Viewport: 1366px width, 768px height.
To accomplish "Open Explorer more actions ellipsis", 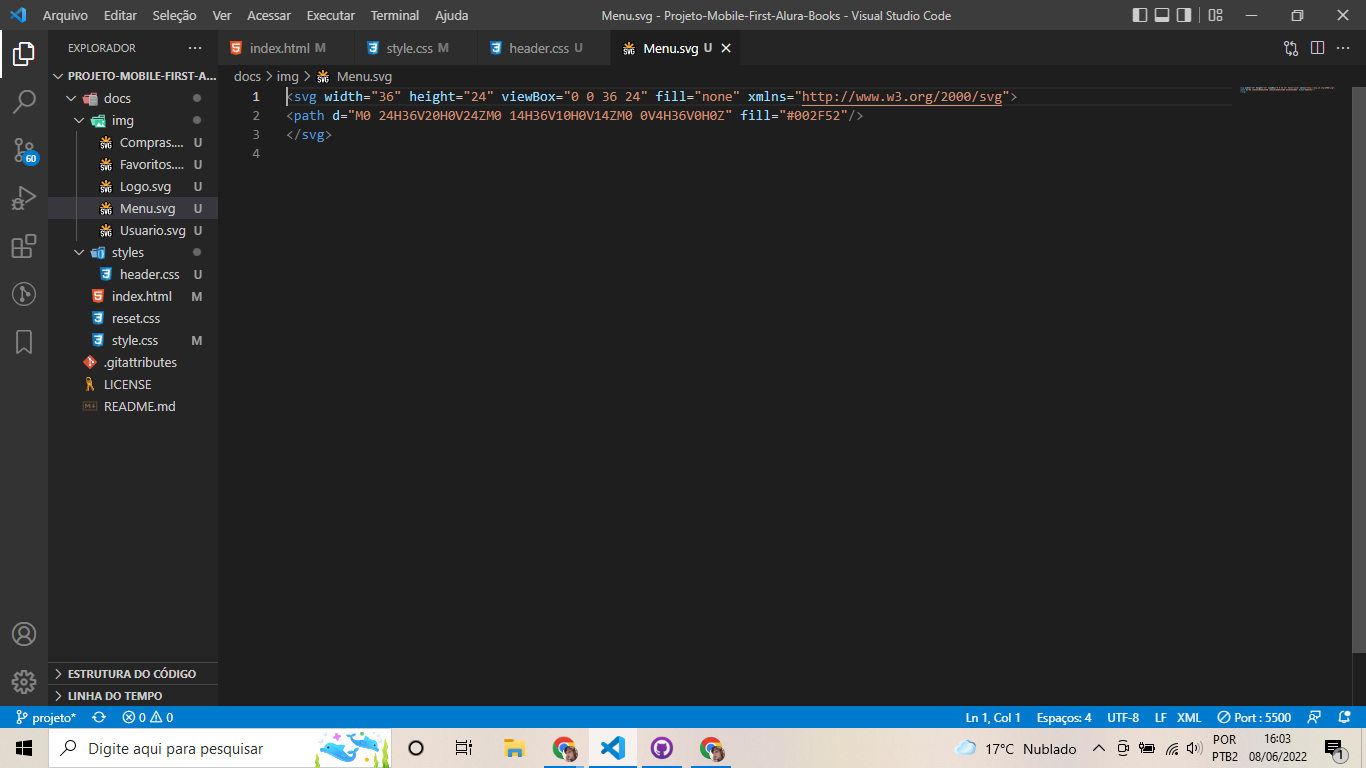I will (195, 48).
